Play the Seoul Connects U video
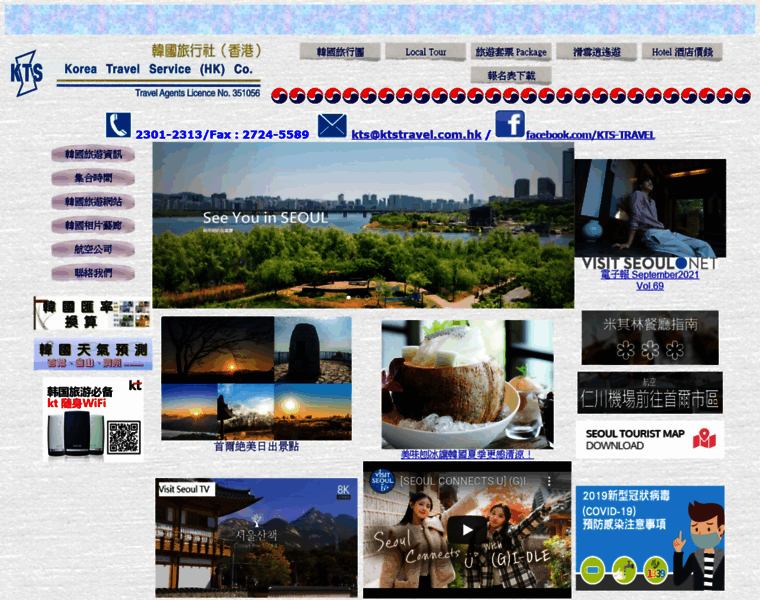This screenshot has height=600, width=760. (x=467, y=530)
